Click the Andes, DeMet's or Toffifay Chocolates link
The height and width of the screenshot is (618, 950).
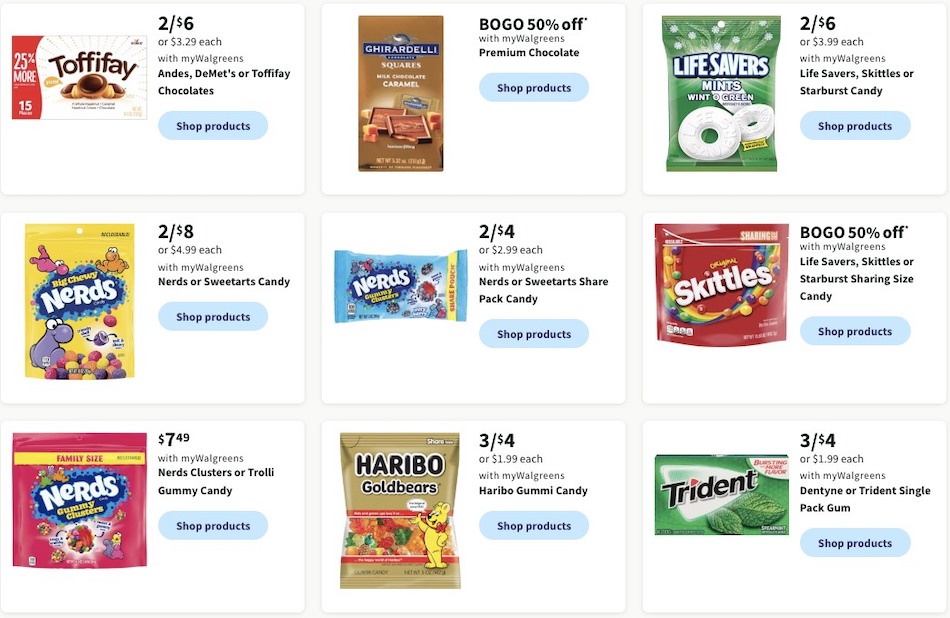coord(223,81)
